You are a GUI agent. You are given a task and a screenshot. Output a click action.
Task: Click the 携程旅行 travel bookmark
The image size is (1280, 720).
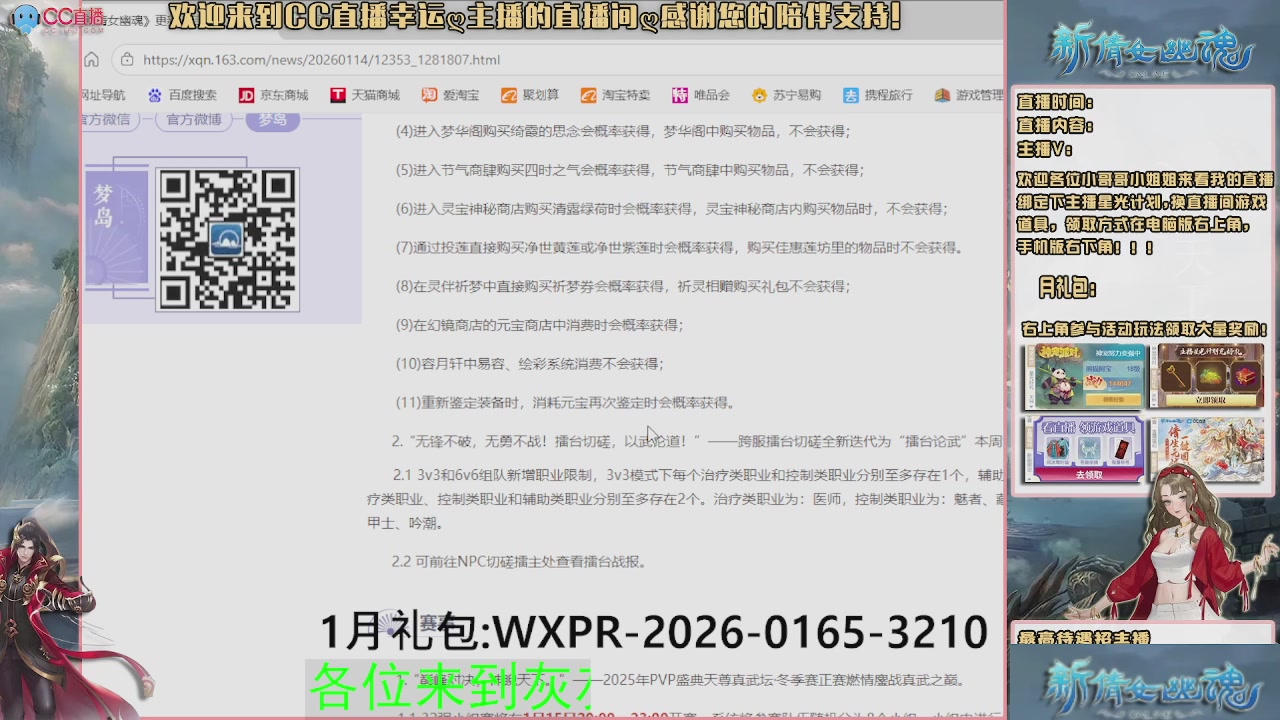[877, 95]
